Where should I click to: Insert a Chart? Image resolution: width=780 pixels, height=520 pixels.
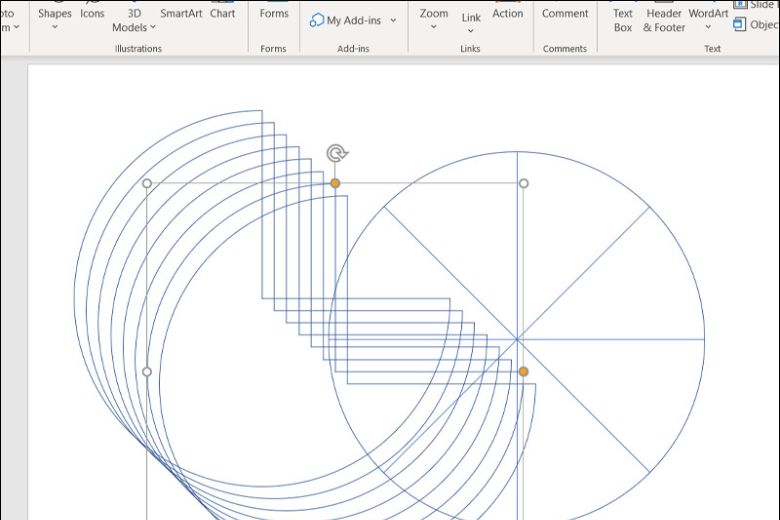click(x=222, y=13)
